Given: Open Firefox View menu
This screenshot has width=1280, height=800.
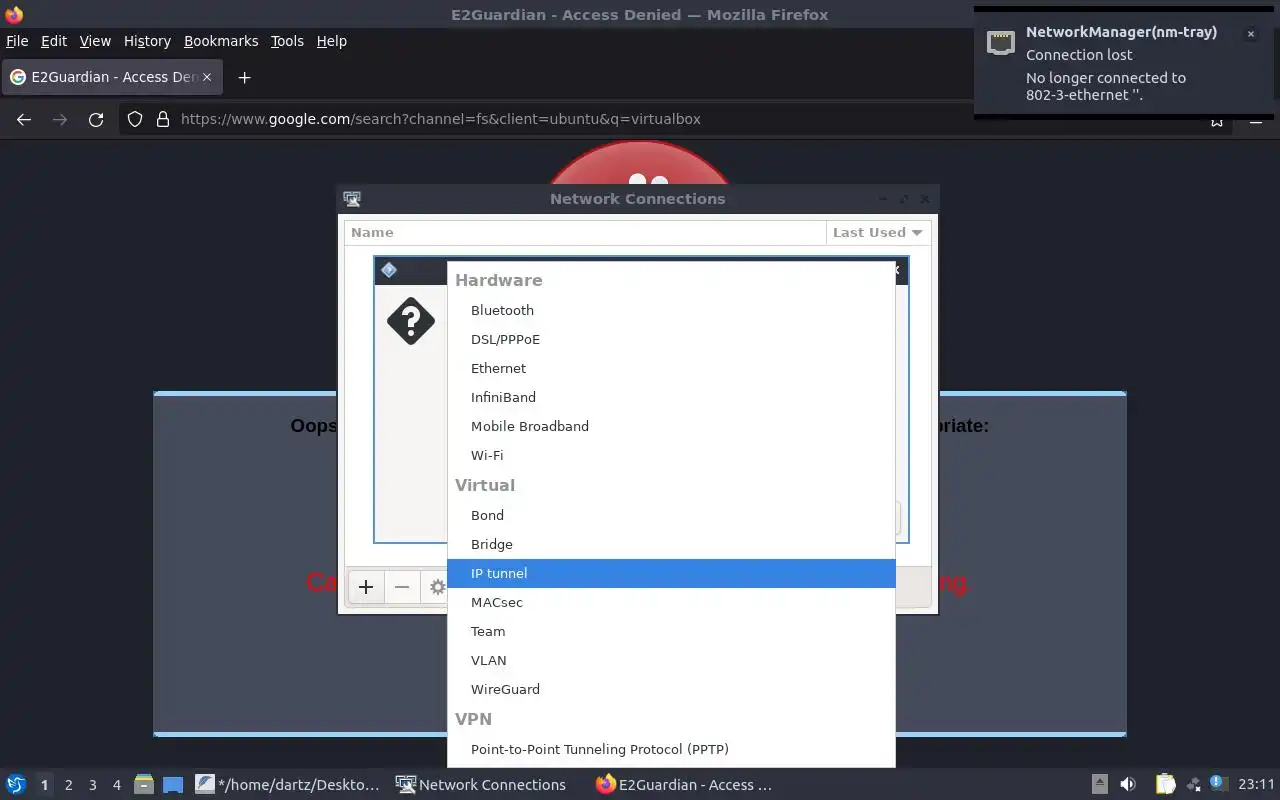Looking at the screenshot, I should tap(95, 41).
